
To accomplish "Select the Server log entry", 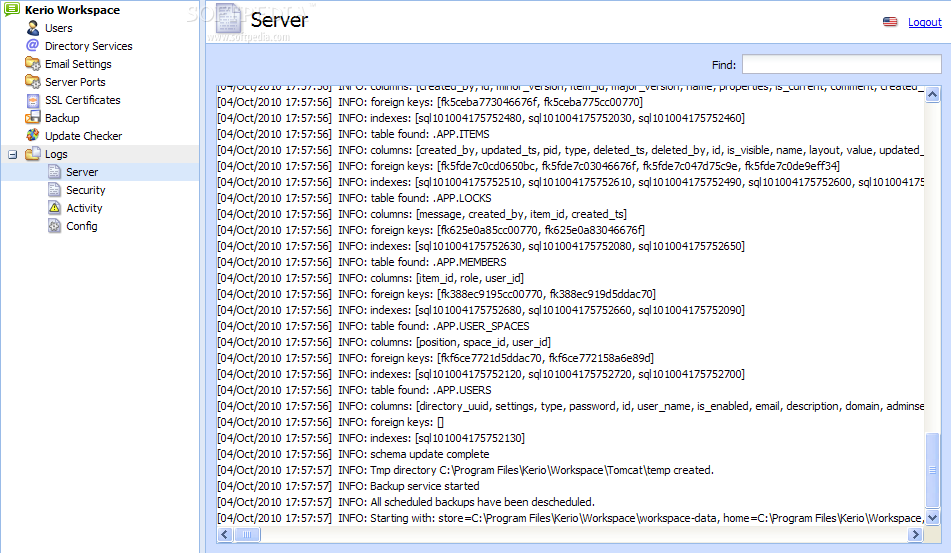I will (82, 172).
